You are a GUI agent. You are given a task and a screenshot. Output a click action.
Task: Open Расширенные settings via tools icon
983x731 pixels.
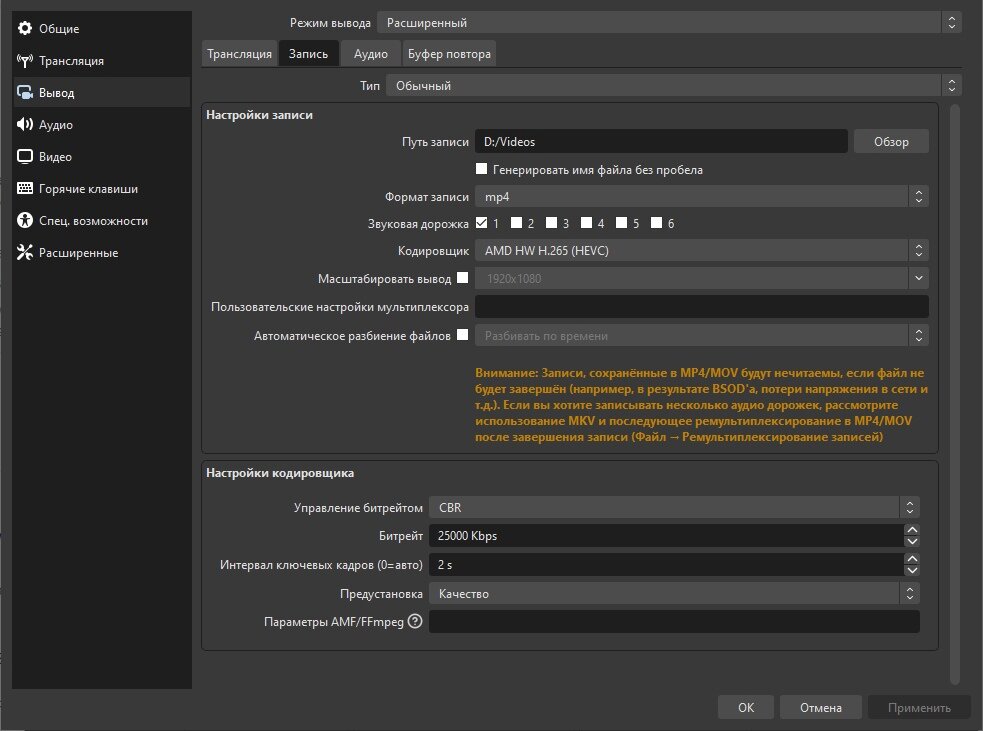24,253
